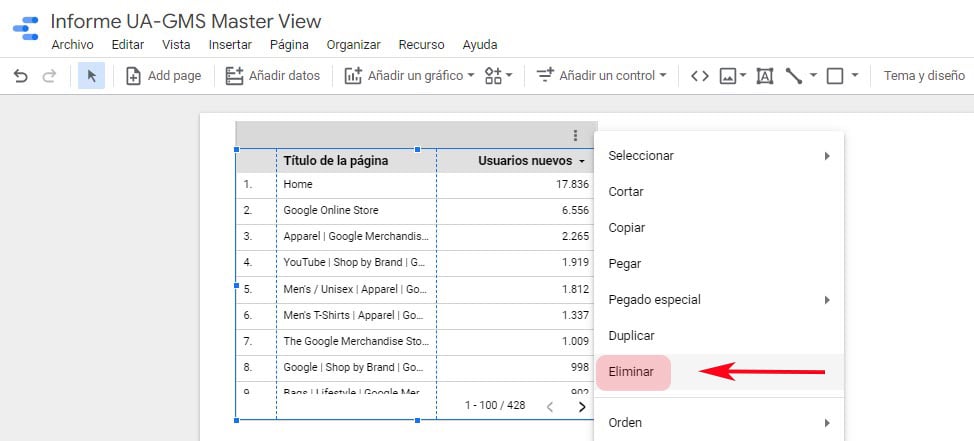Viewport: 974px width, 441px height.
Task: Open Añadir un gráfico dropdown
Action: pyautogui.click(x=409, y=76)
